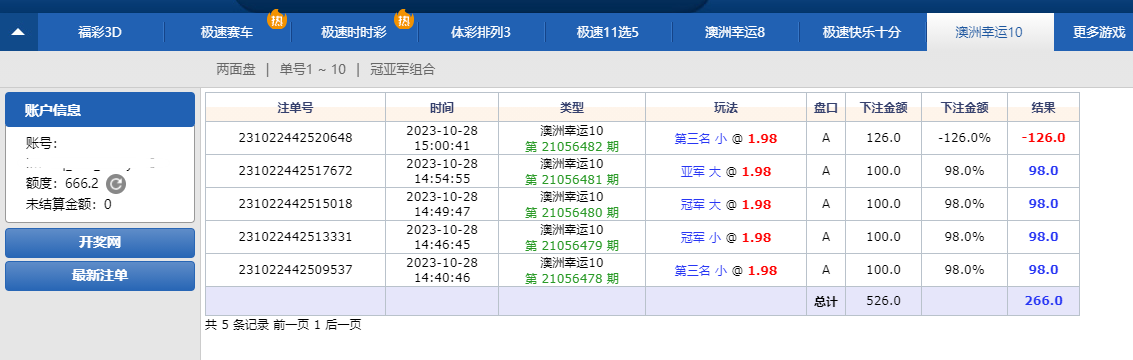Image resolution: width=1133 pixels, height=360 pixels.
Task: Click 亚军 大 @ 1.98 bet type
Action: (726, 171)
